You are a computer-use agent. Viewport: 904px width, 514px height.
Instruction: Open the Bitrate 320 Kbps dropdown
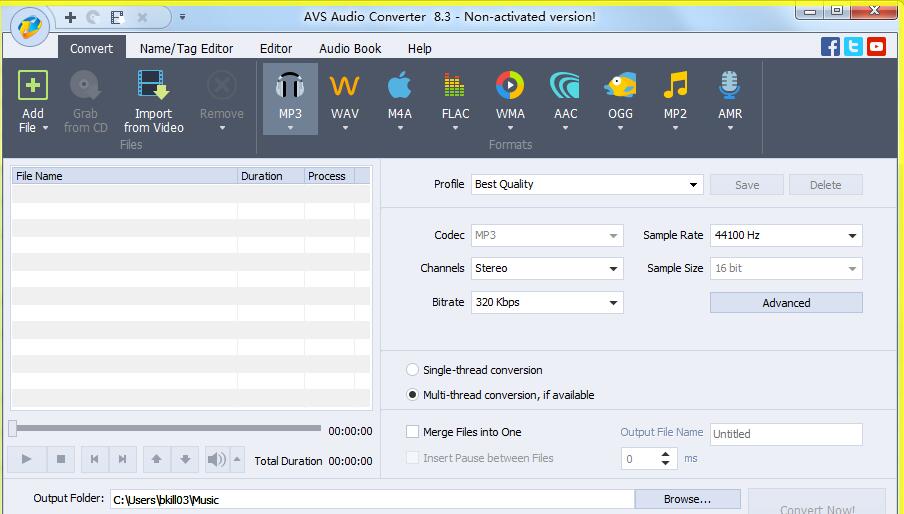click(x=547, y=303)
